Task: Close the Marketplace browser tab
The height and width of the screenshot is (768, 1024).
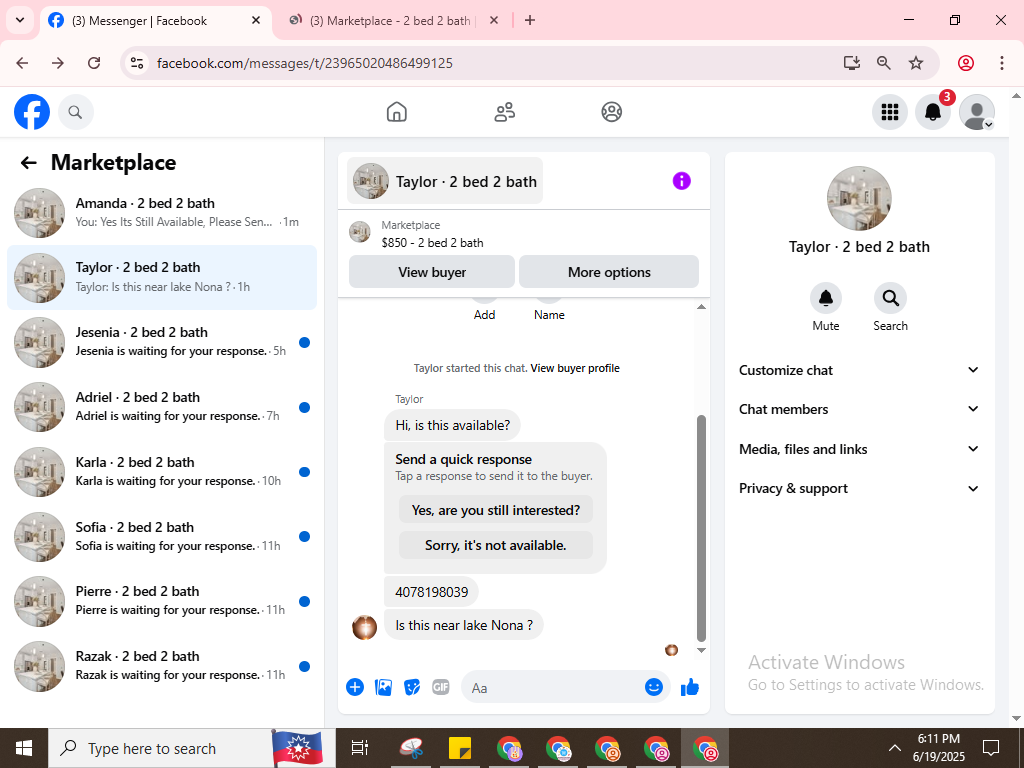Action: point(494,20)
